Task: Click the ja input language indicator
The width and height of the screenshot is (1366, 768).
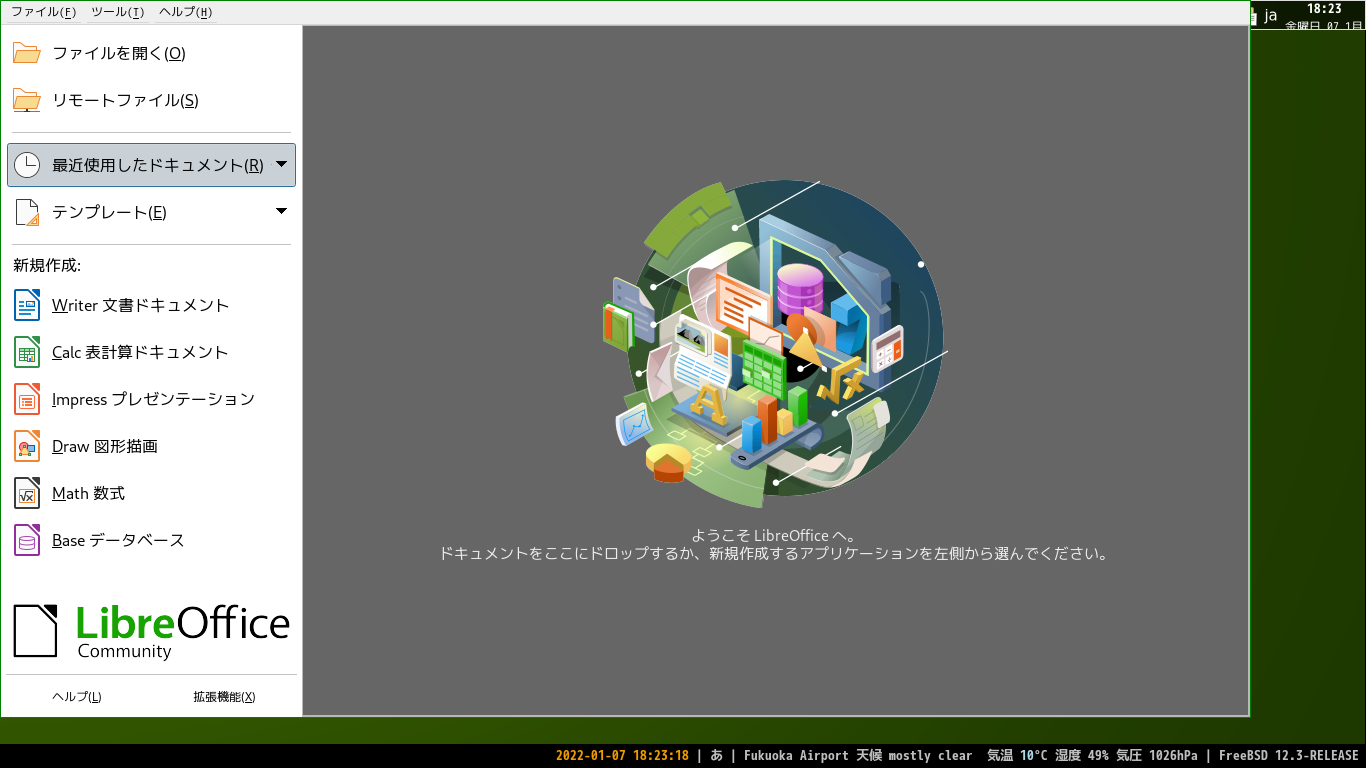Action: coord(1271,15)
